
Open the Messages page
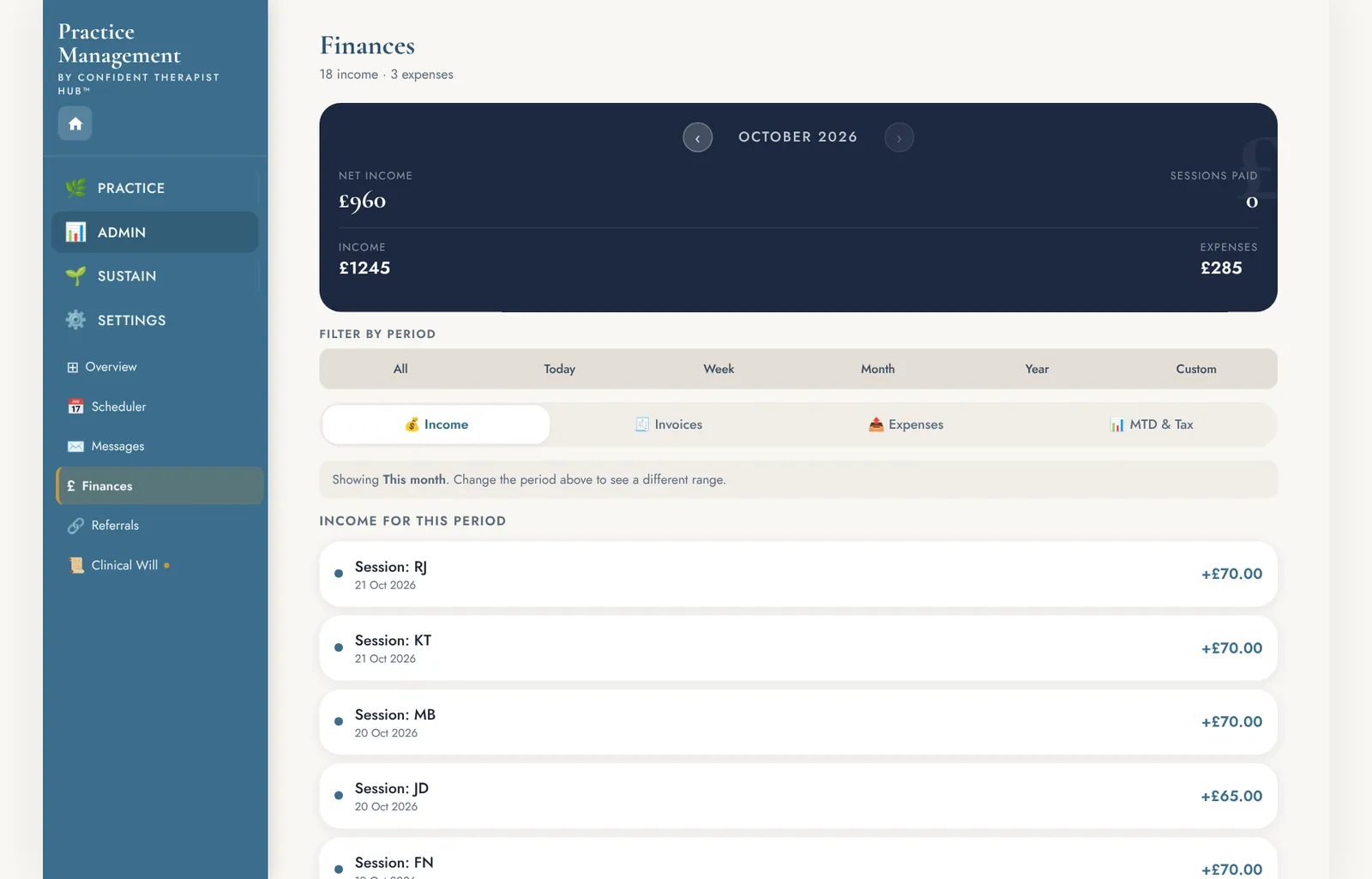point(159,446)
